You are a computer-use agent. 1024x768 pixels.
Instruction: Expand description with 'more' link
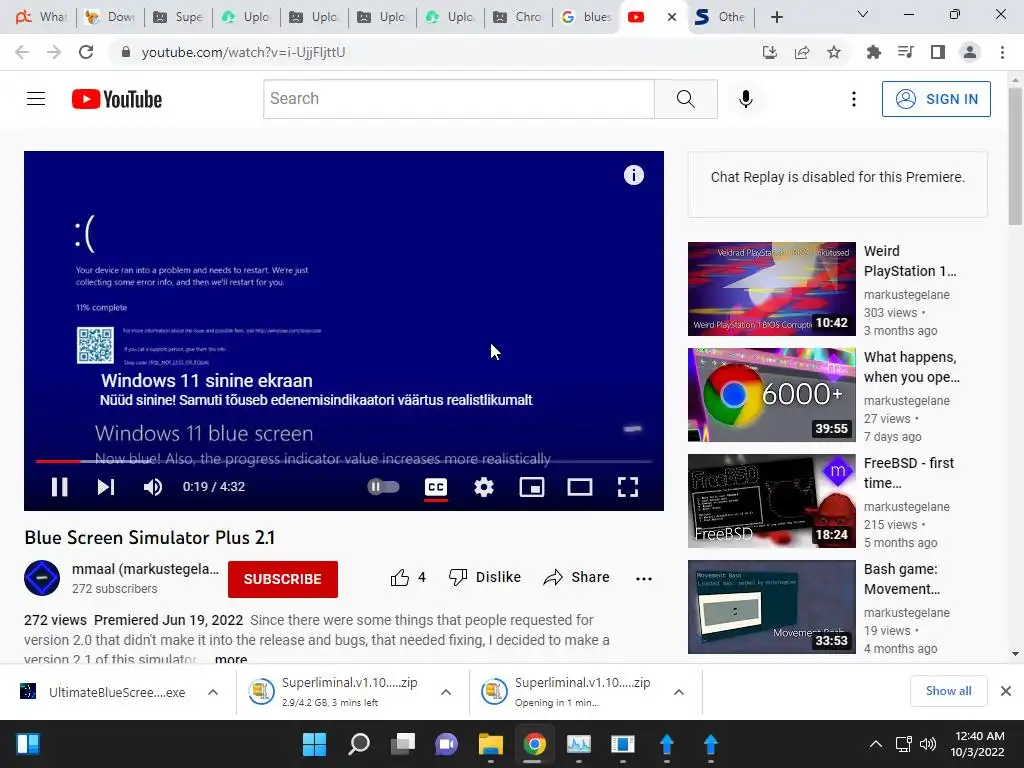tap(231, 659)
